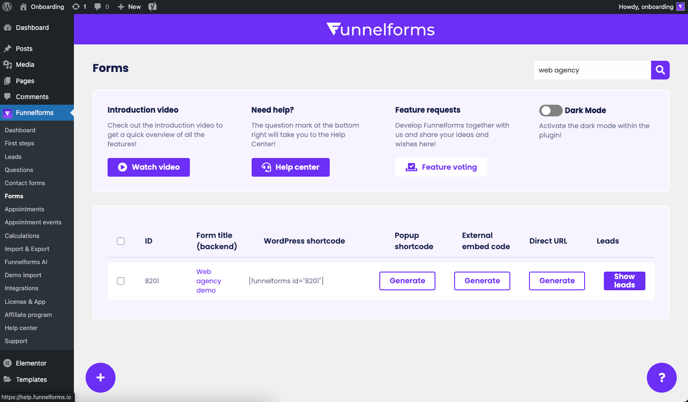Screen dimensions: 688x402
Task: Open WordPress Dashboard menu item
Action: coord(37,28)
